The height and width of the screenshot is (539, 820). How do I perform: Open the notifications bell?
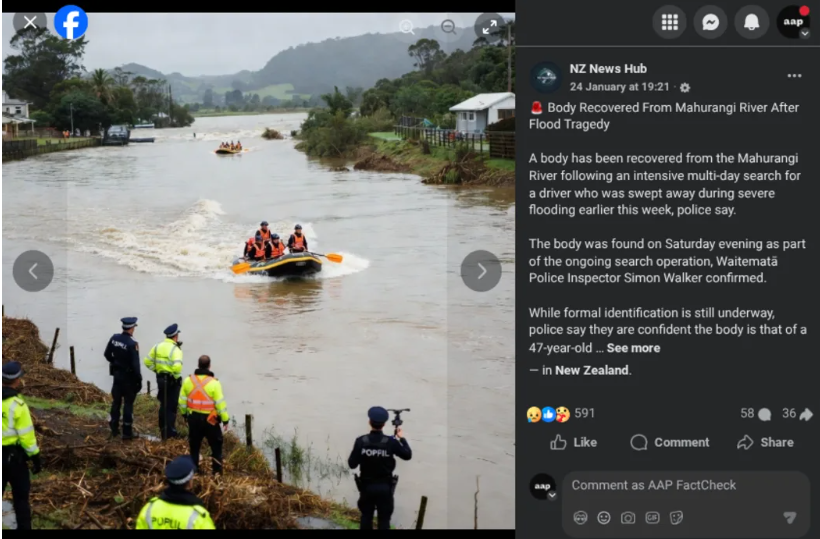point(751,22)
